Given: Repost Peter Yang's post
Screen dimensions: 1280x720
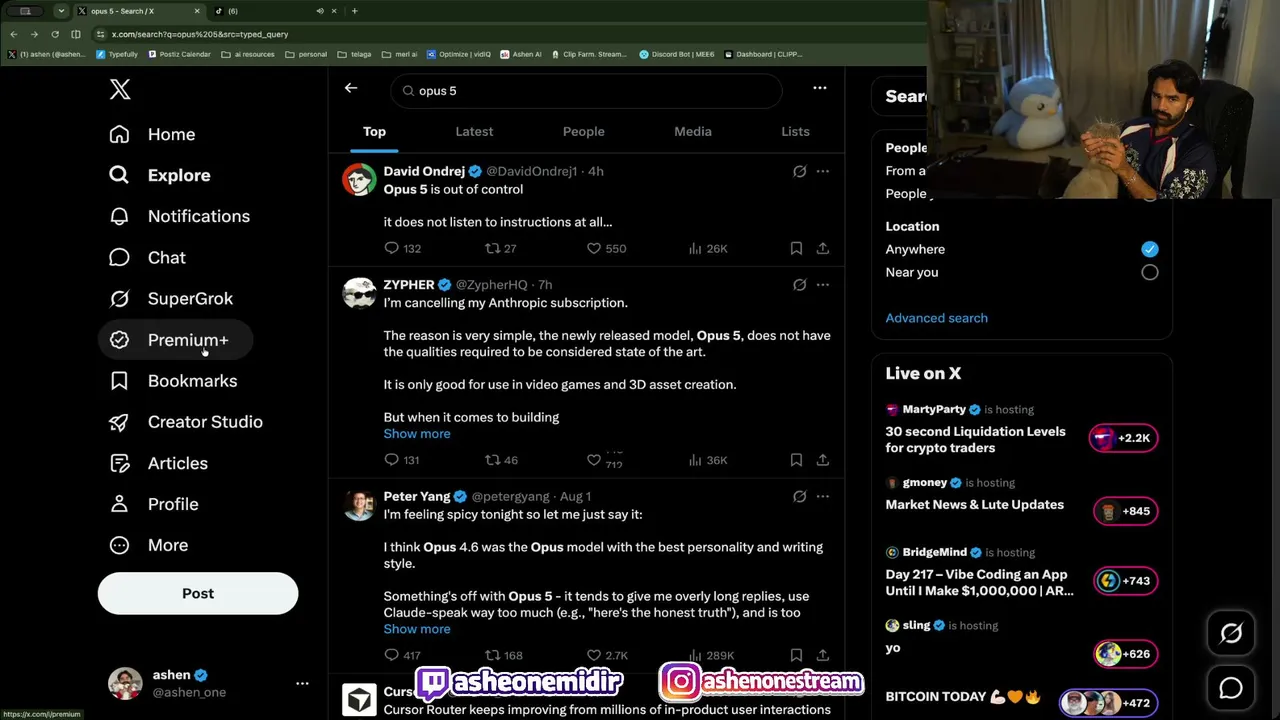Looking at the screenshot, I should (x=504, y=655).
